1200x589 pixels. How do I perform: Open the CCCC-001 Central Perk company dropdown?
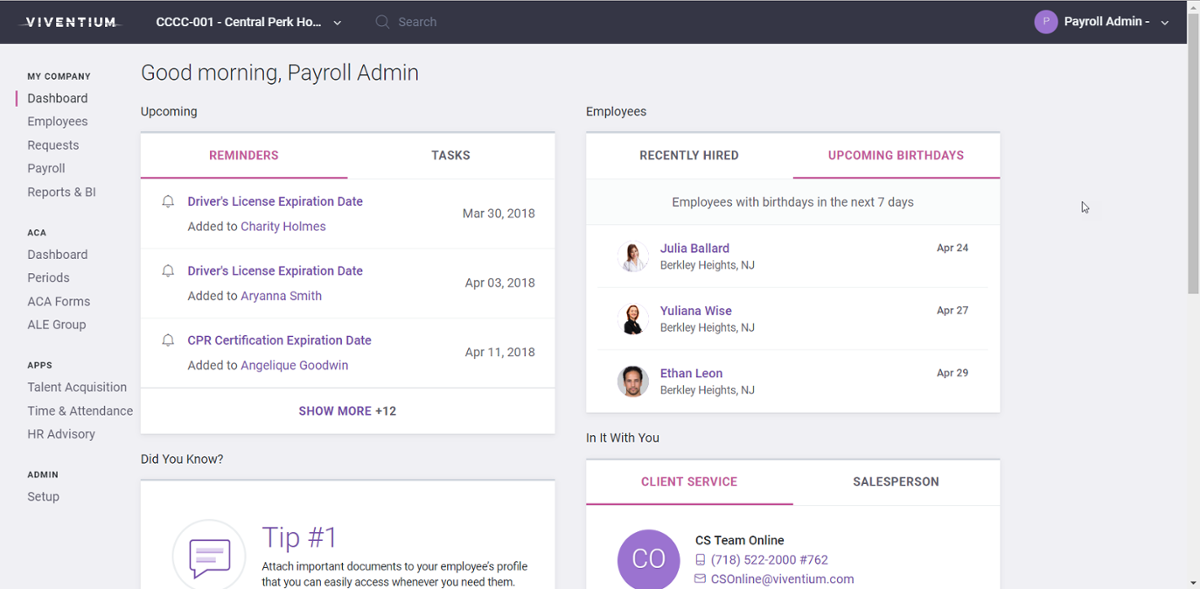[x=337, y=21]
